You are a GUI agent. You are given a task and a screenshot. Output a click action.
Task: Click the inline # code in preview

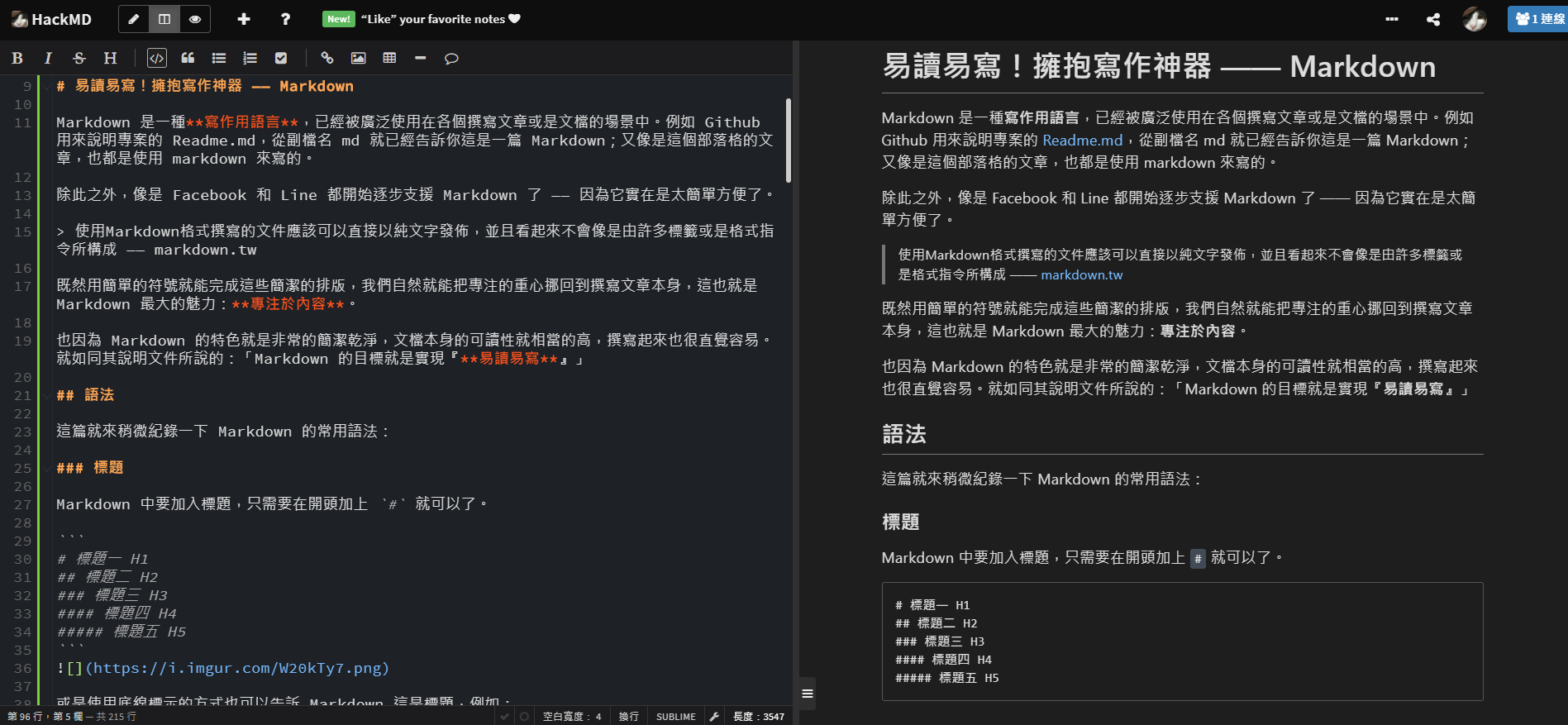1198,559
